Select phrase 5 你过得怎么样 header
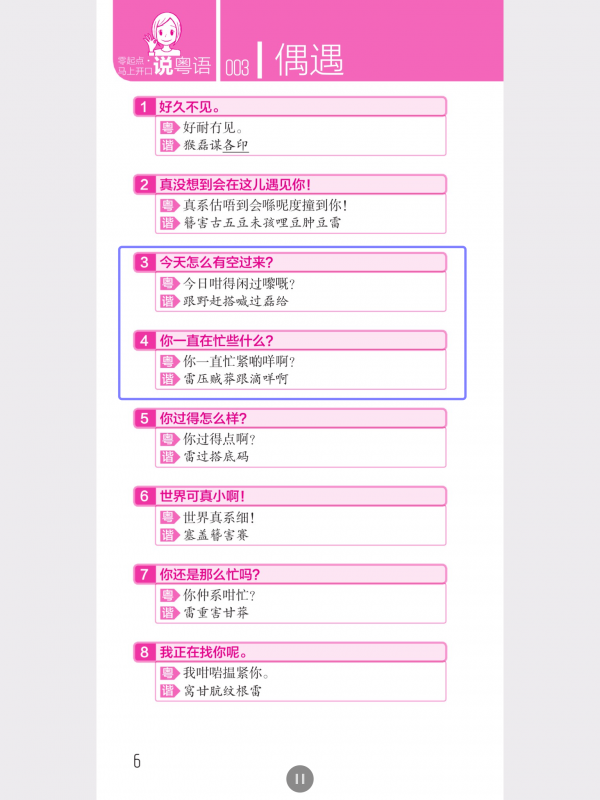The width and height of the screenshot is (600, 800). tap(290, 418)
